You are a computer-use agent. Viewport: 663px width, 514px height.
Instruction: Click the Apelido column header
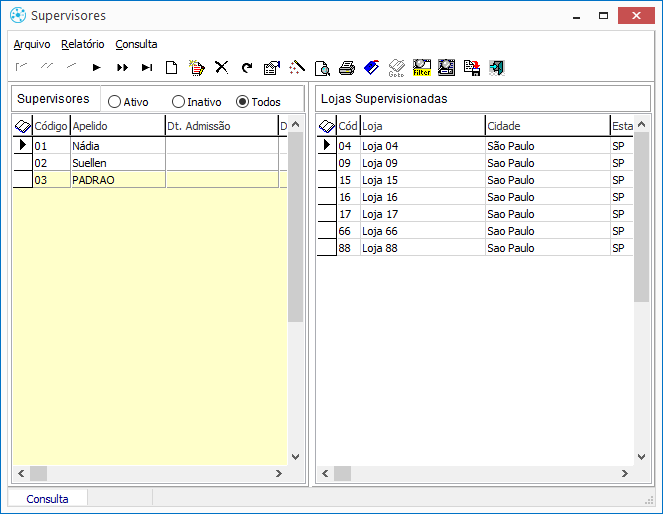tap(118, 126)
